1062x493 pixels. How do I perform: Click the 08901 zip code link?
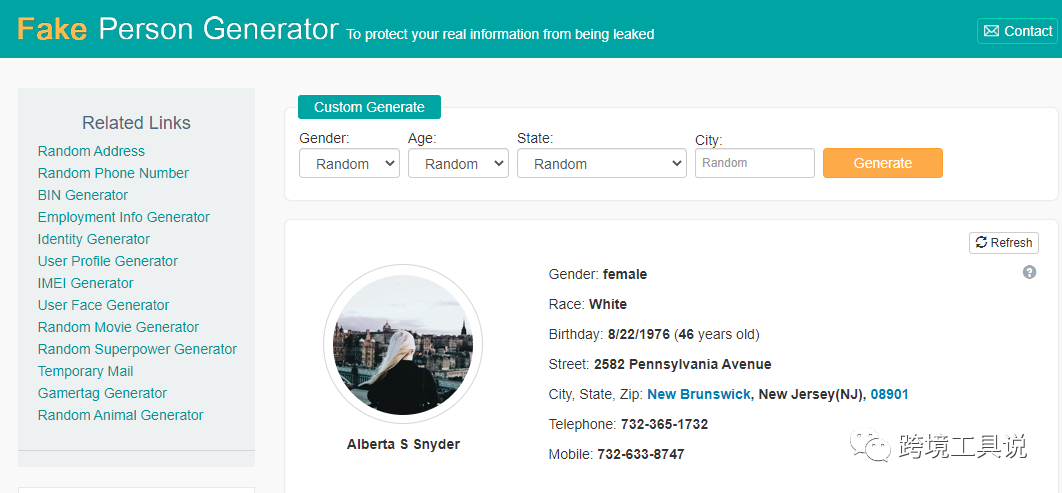pos(889,394)
